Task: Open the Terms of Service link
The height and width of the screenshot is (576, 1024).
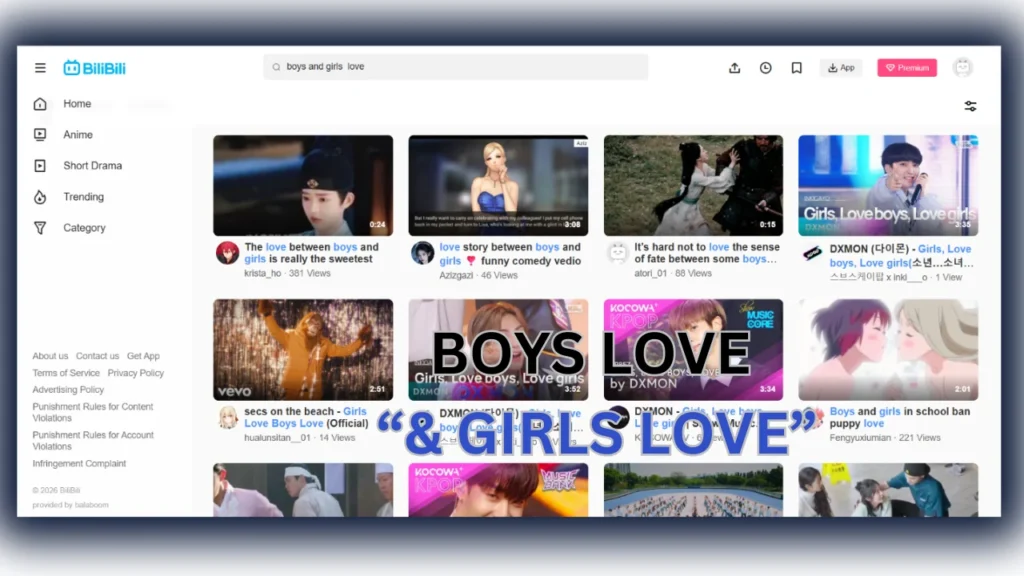Action: tap(66, 372)
